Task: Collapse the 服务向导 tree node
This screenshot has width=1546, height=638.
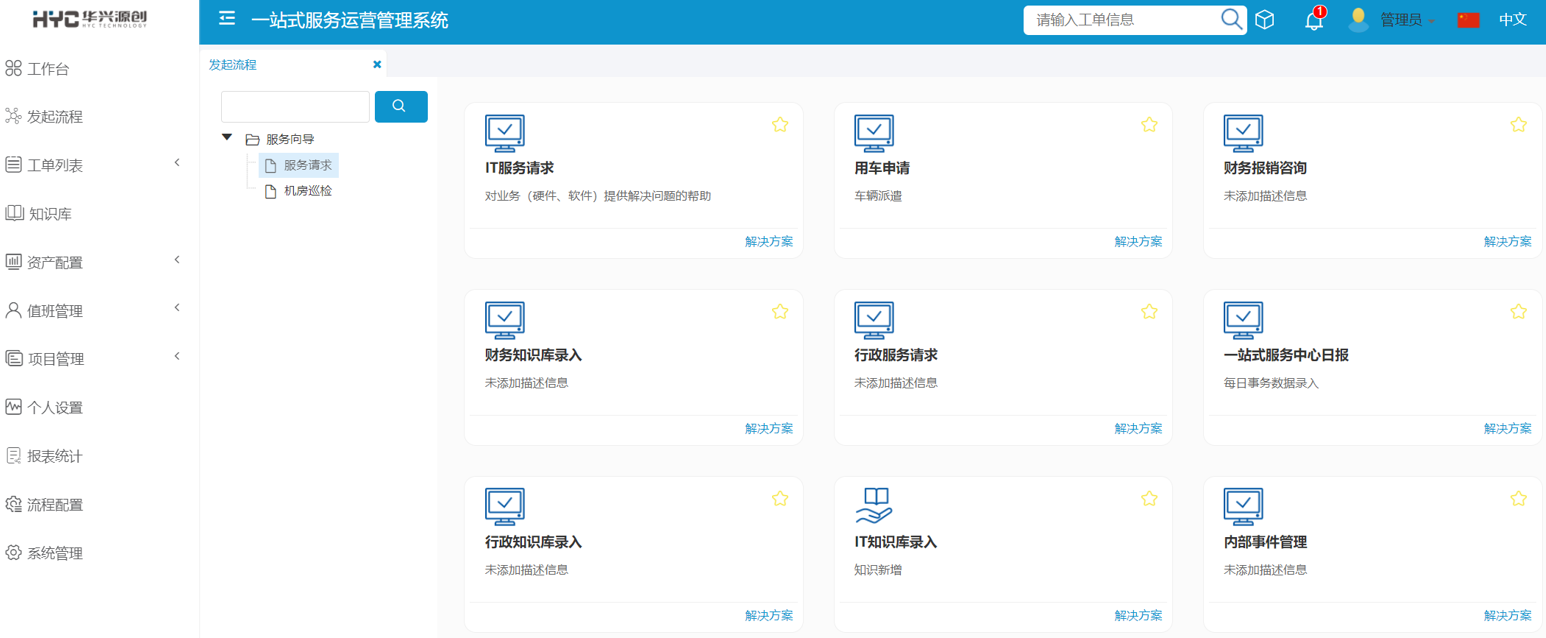Action: pos(227,138)
